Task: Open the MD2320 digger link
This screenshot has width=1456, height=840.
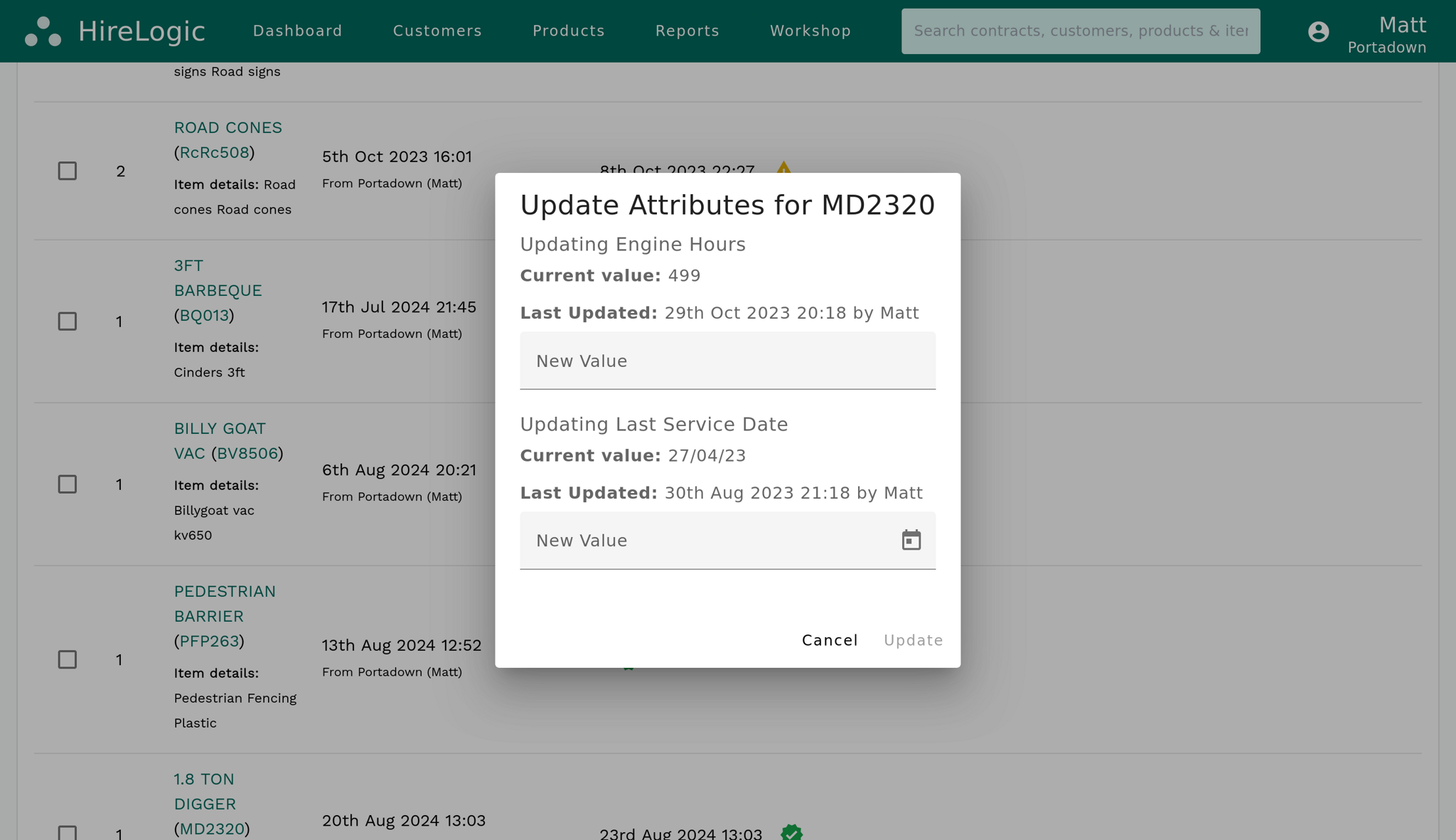Action: click(211, 829)
